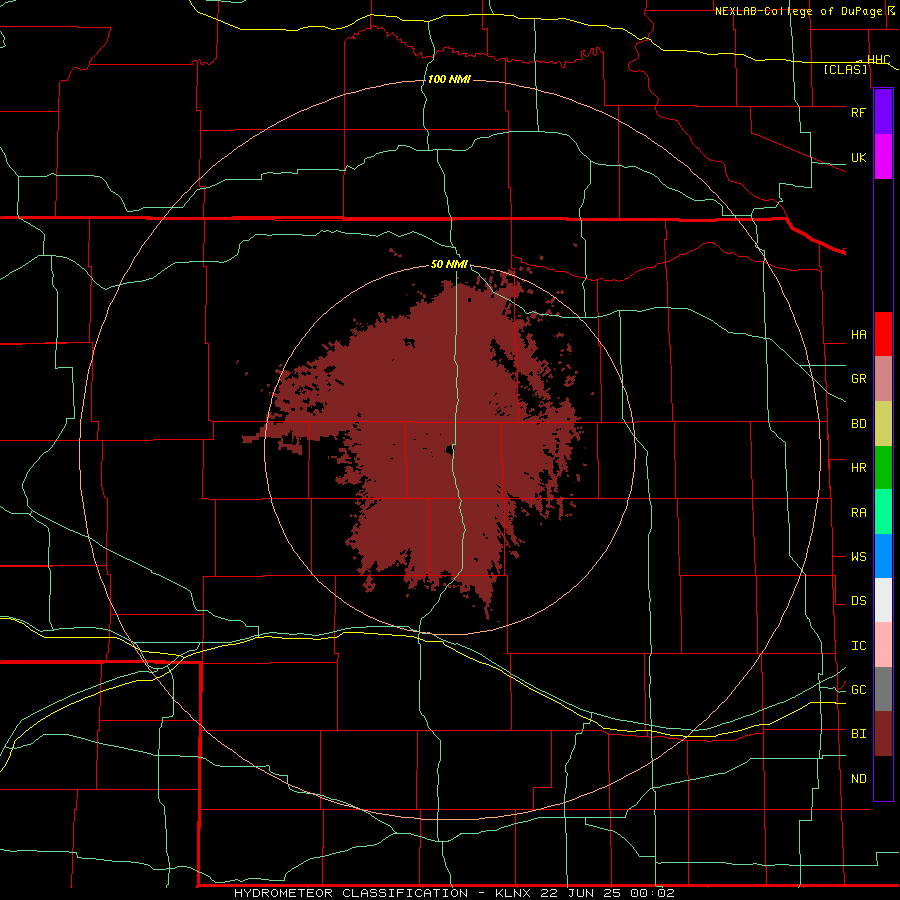Screen dimensions: 900x900
Task: Click the 100 NMI range ring label
Action: point(449,79)
